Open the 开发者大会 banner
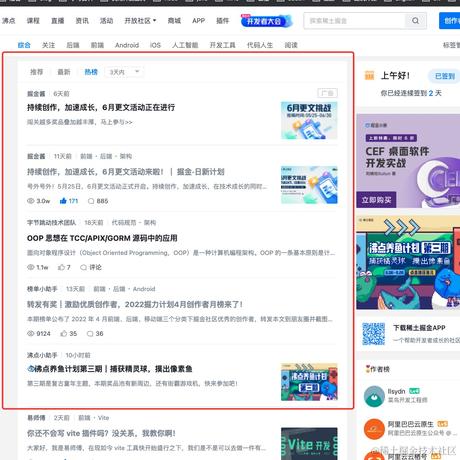 pyautogui.click(x=266, y=21)
